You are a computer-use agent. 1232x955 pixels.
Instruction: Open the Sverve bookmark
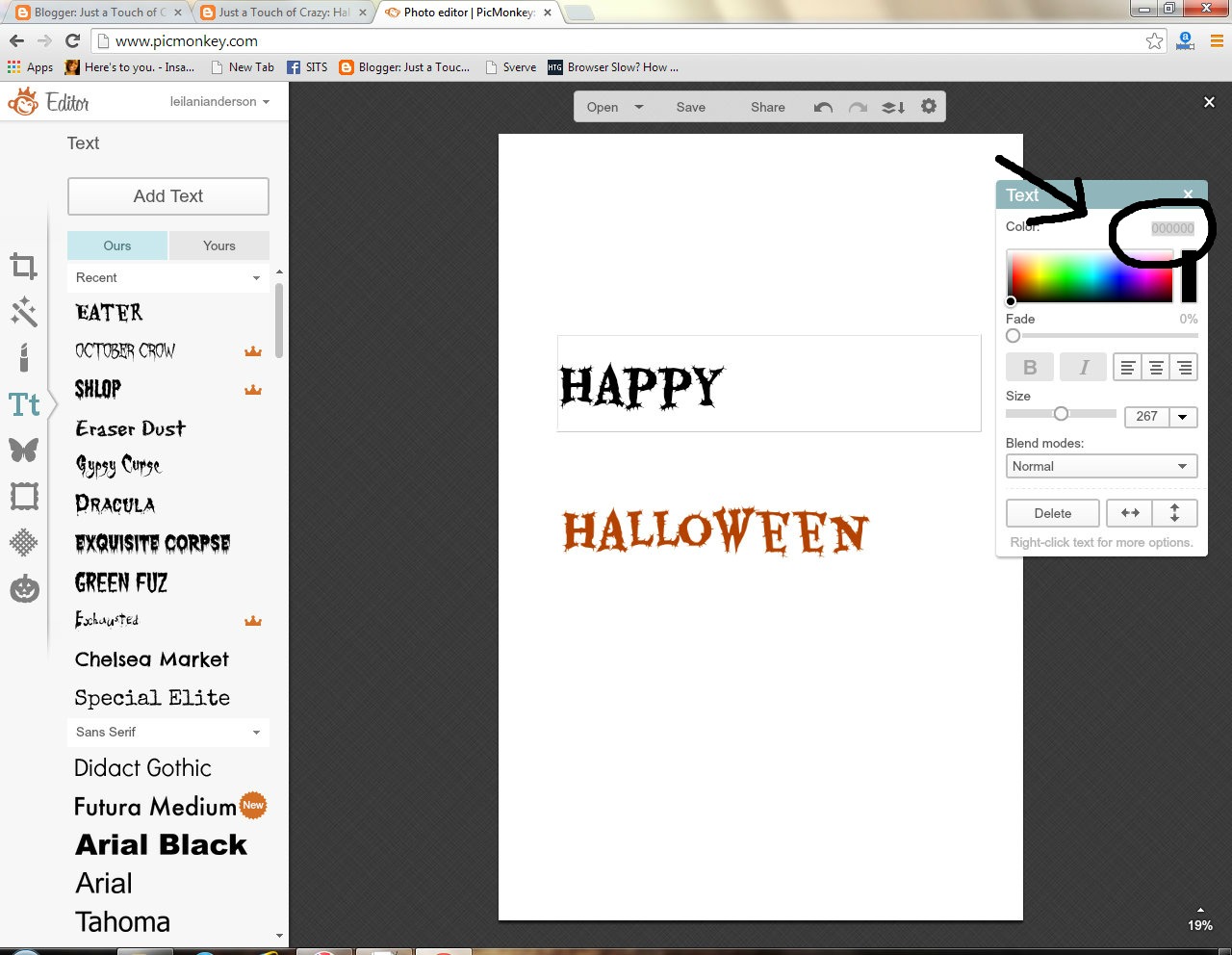point(511,67)
